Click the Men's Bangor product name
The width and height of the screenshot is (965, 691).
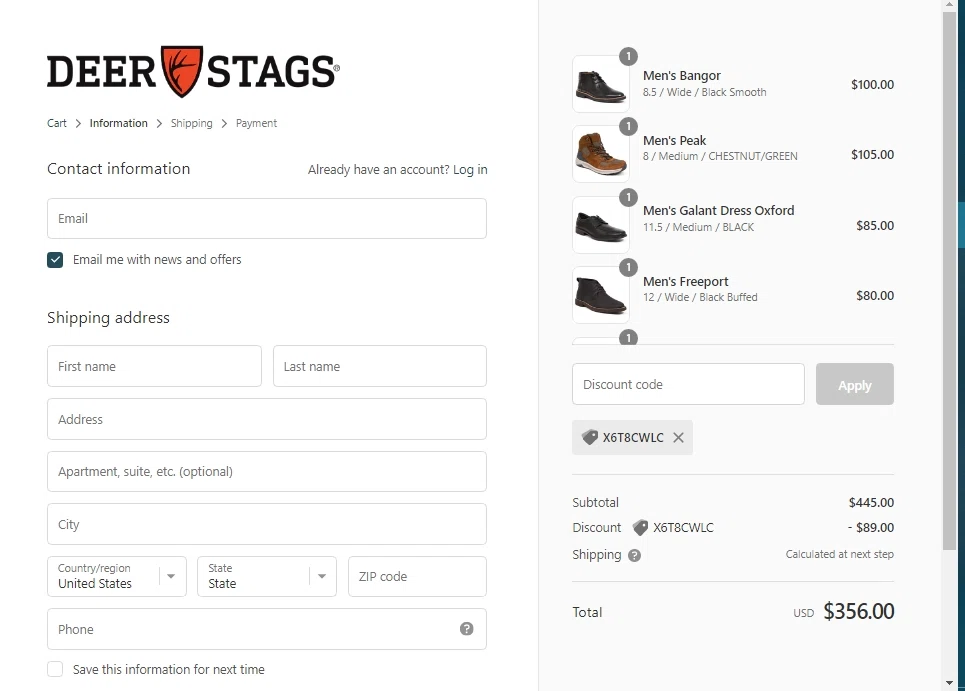681,76
